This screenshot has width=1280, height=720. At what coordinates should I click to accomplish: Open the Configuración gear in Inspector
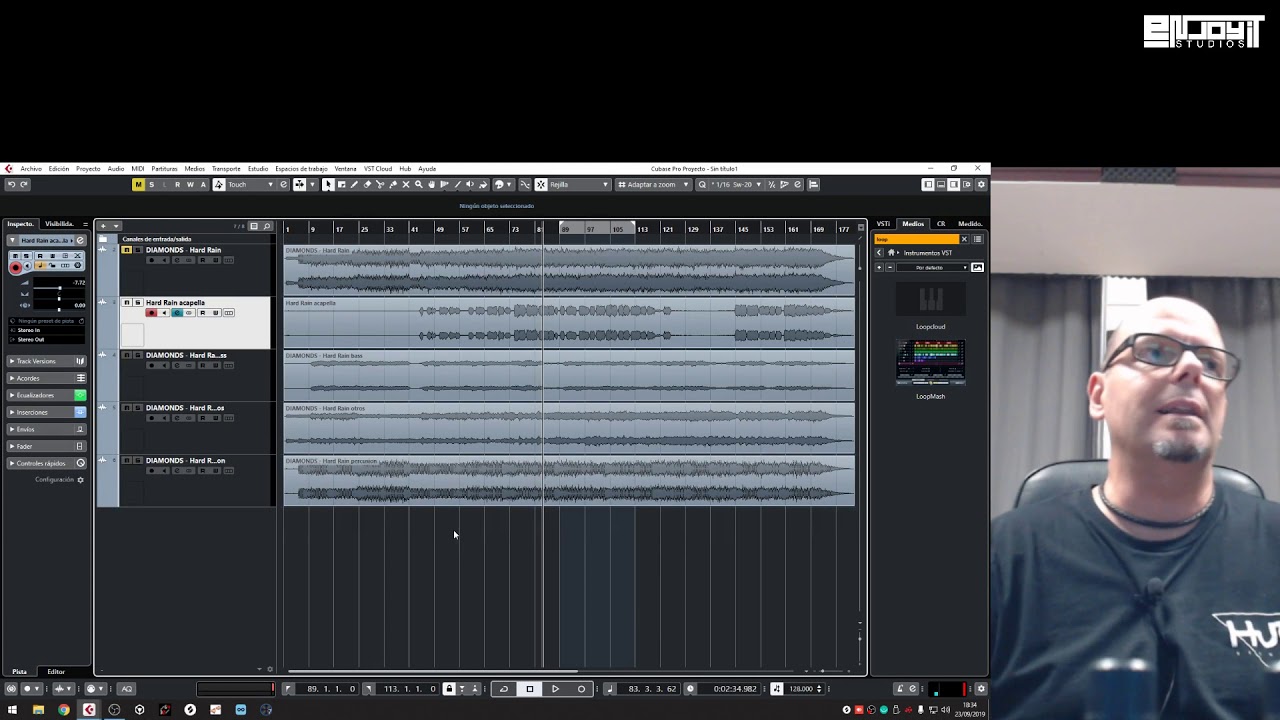click(x=80, y=480)
